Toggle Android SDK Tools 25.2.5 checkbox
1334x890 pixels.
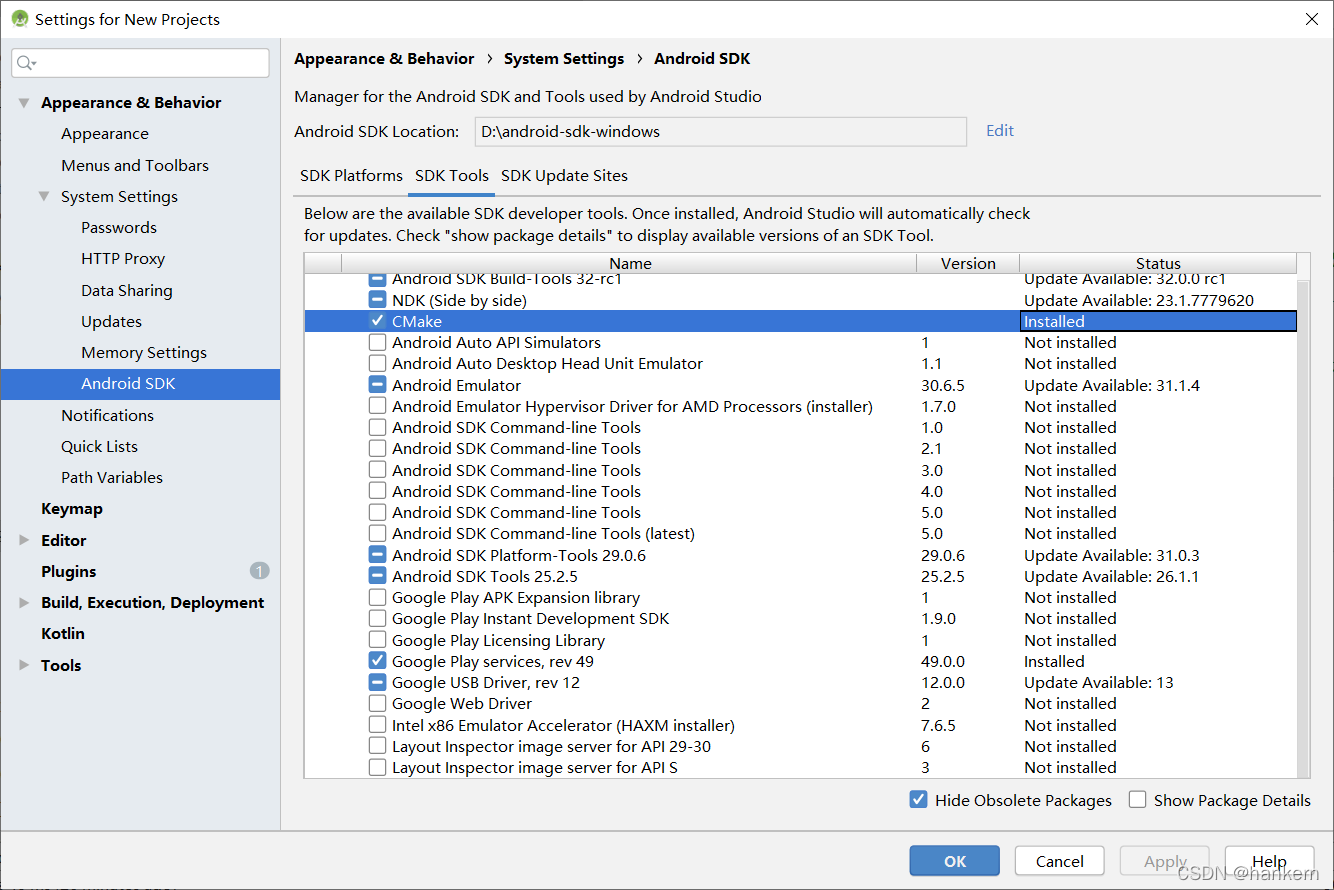pos(377,576)
